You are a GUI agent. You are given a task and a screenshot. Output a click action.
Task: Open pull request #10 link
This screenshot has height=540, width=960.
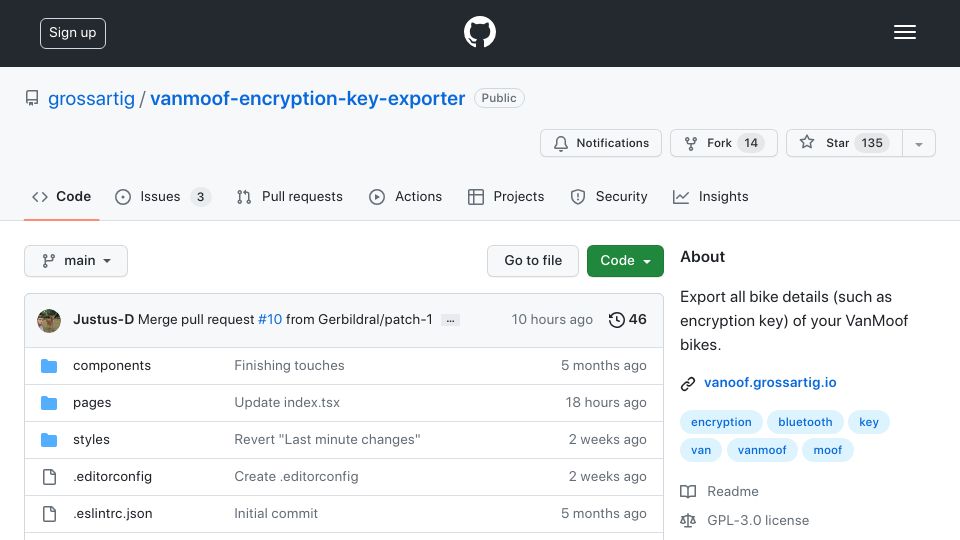tap(270, 320)
